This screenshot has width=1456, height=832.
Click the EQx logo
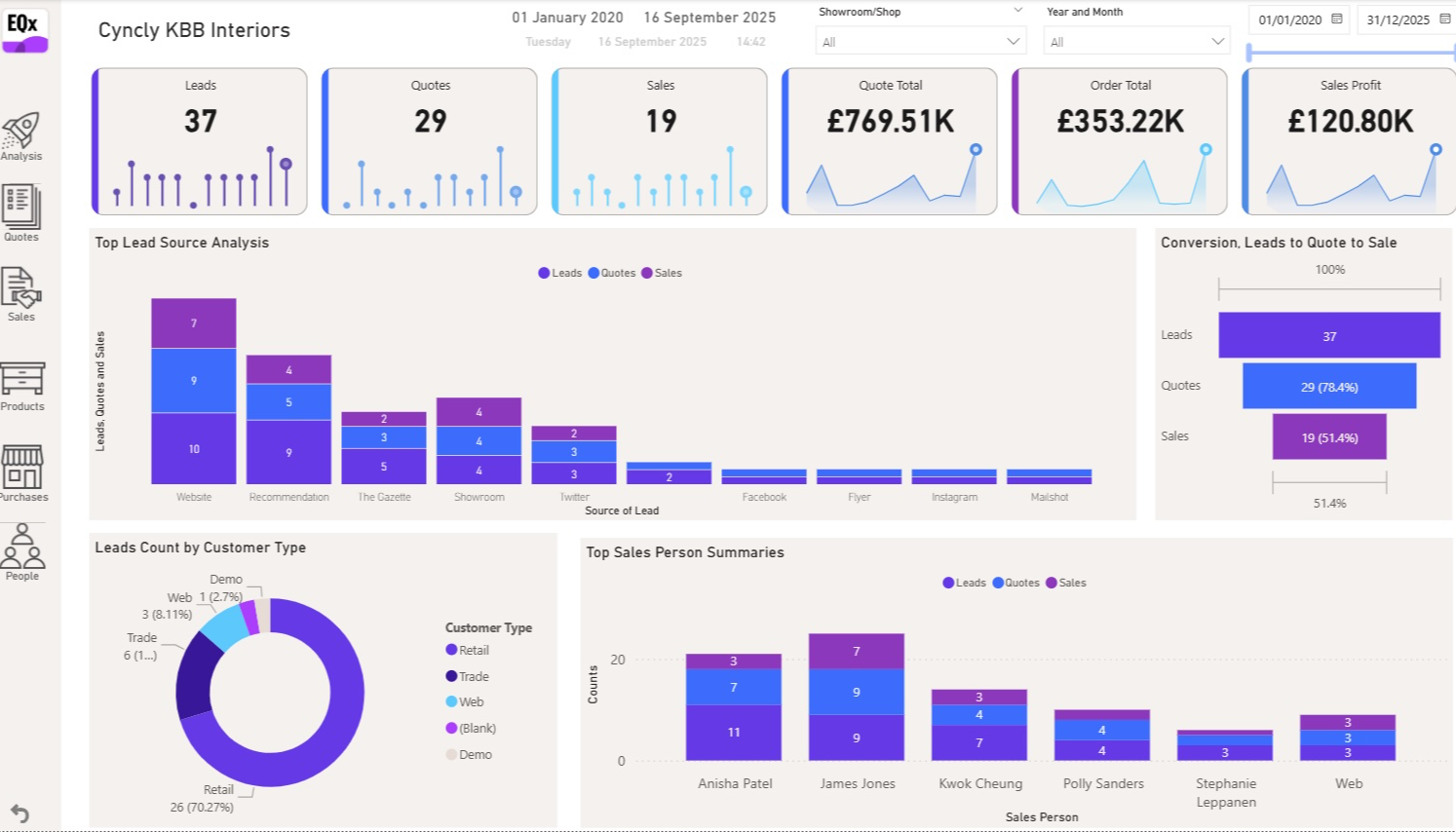click(24, 29)
